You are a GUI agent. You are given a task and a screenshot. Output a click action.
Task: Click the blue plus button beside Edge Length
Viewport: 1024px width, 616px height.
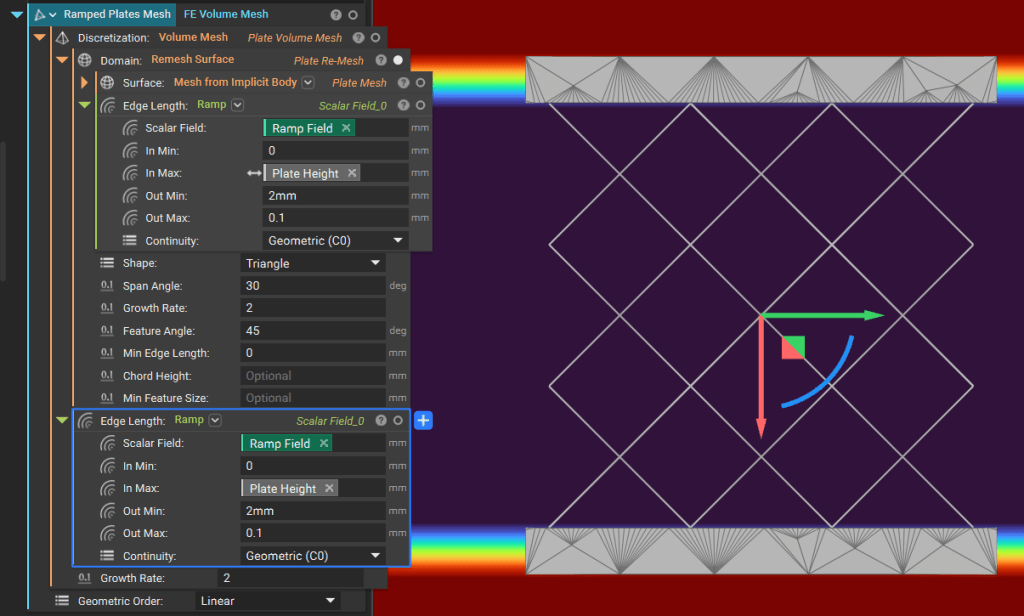click(x=422, y=421)
